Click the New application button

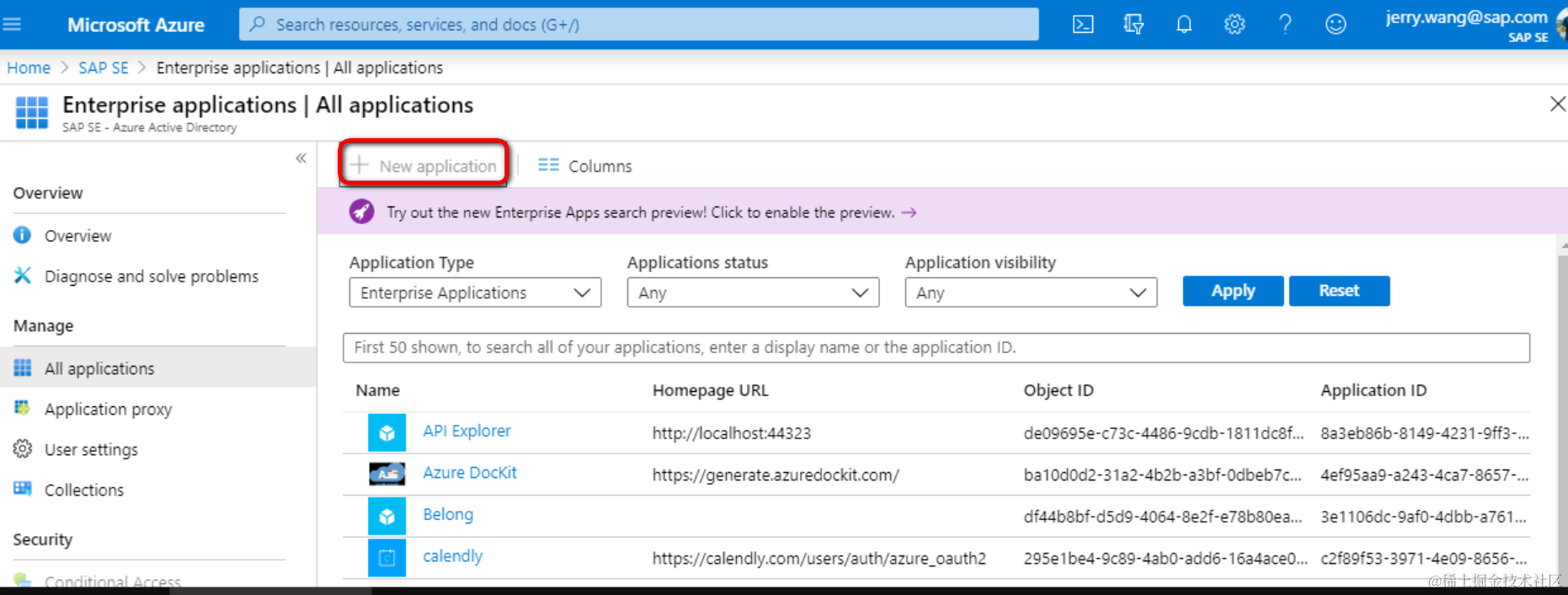pos(424,165)
